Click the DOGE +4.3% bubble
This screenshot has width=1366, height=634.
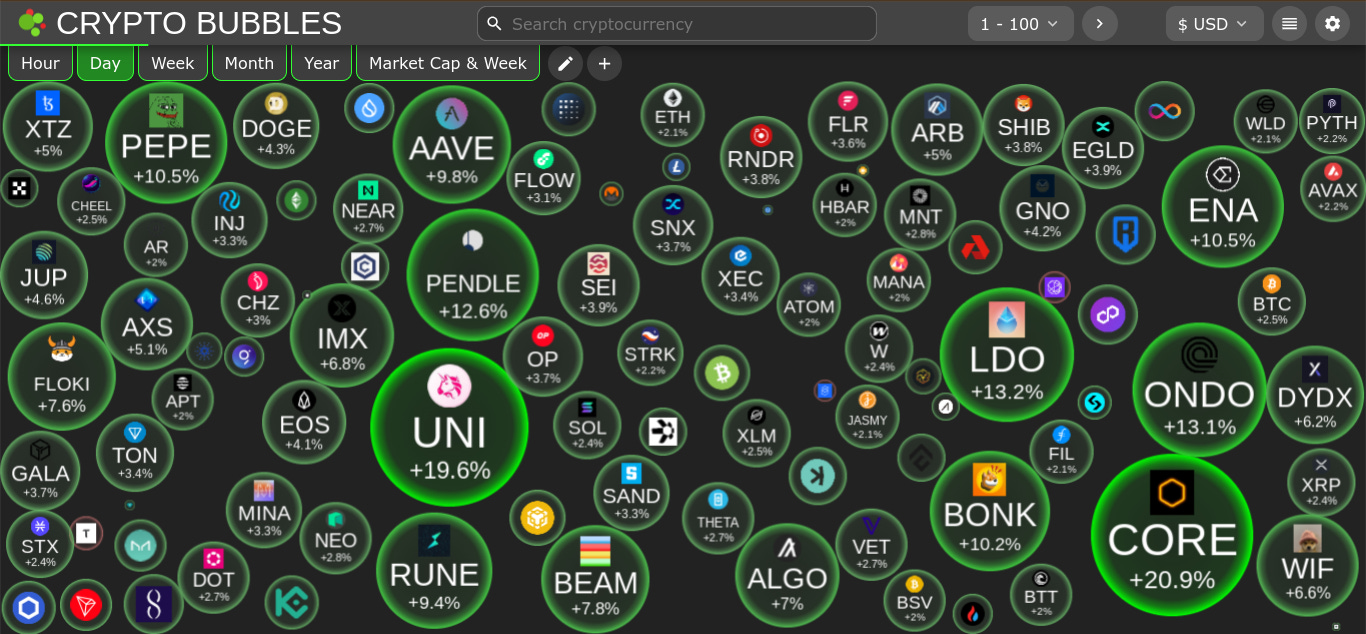tap(276, 126)
